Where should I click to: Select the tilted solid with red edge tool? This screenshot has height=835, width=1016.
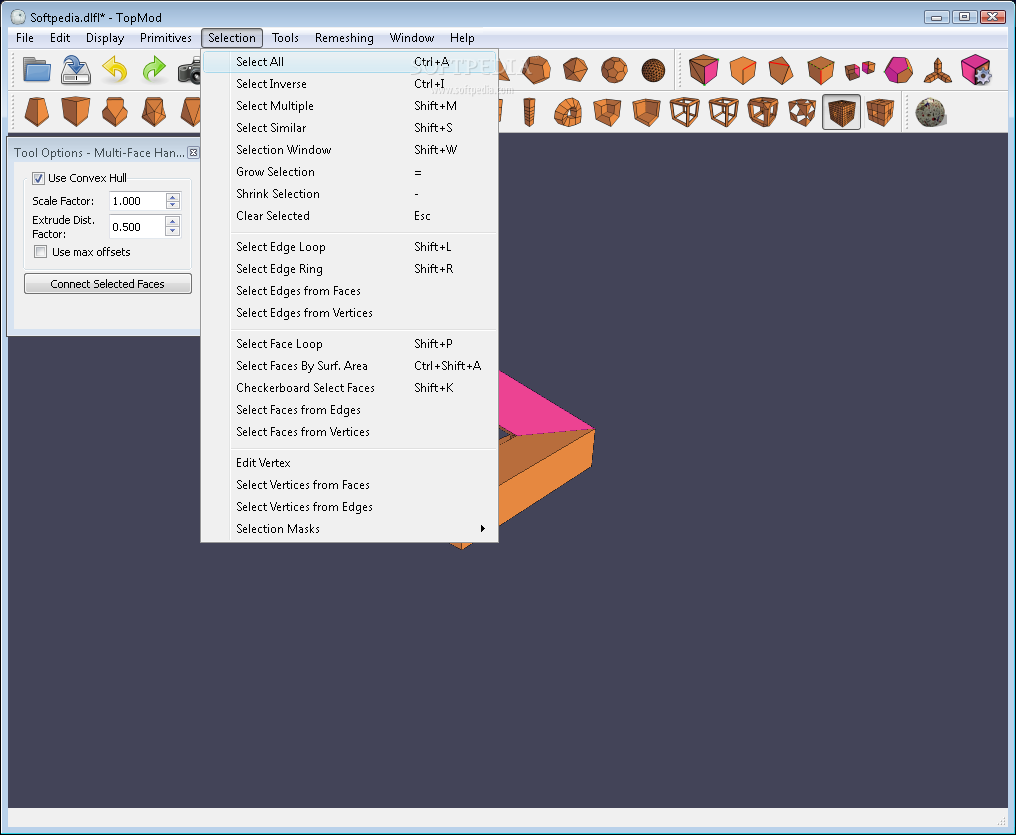tap(781, 70)
